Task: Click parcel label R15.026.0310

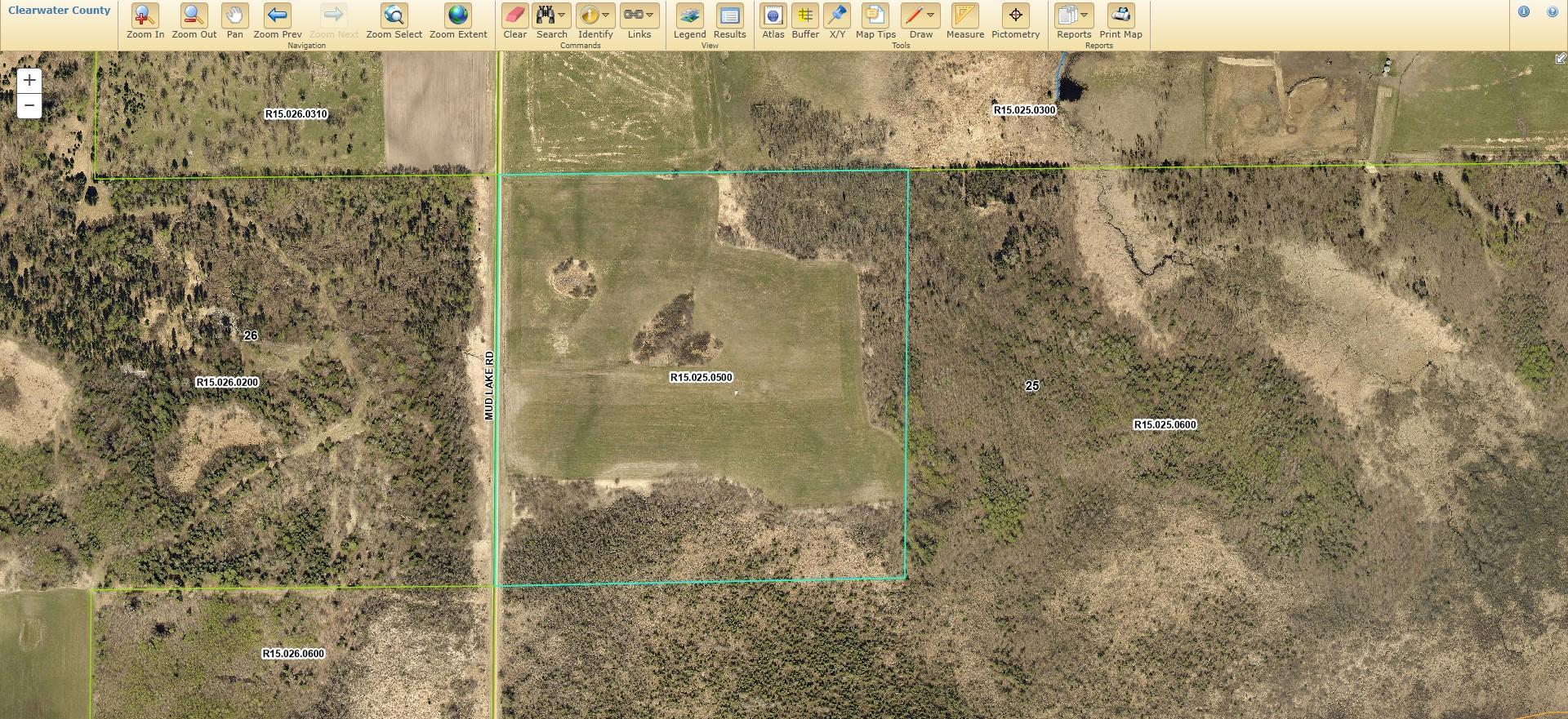Action: [296, 114]
